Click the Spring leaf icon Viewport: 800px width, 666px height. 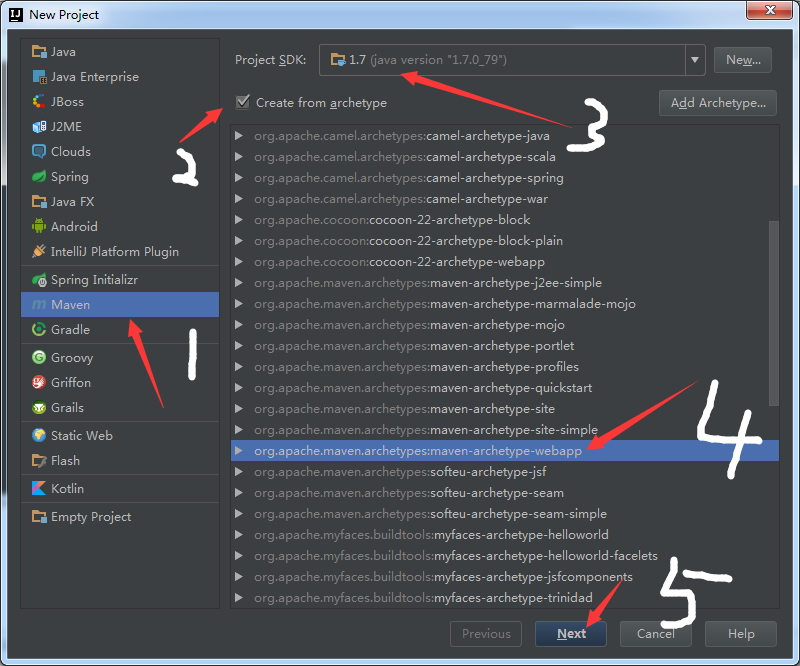[39, 177]
